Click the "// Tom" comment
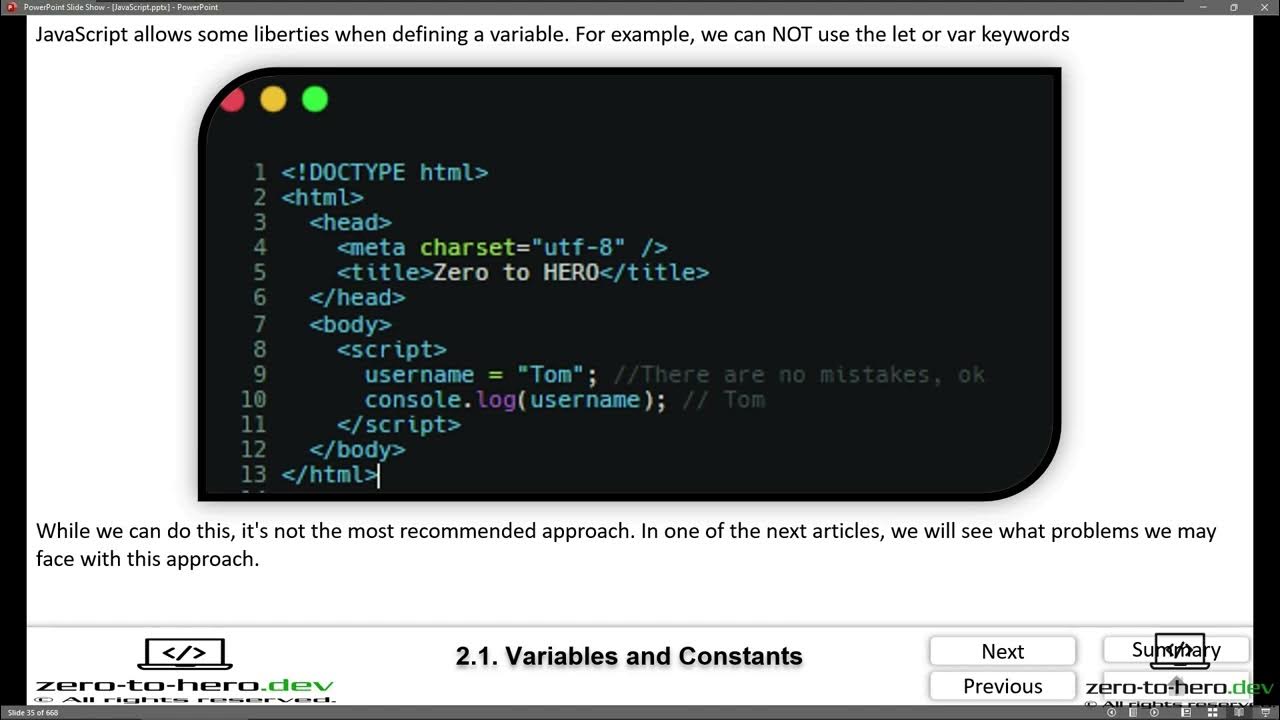 coord(723,399)
